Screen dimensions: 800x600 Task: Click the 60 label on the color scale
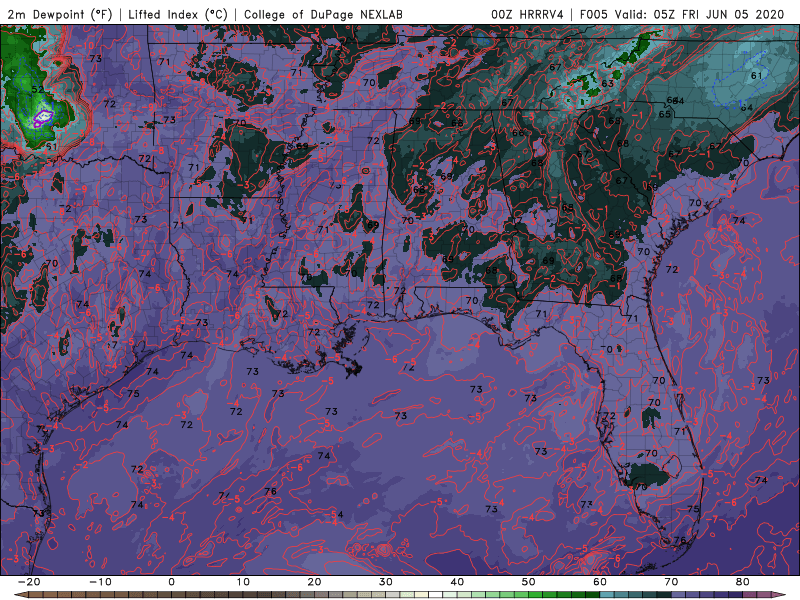(600, 582)
